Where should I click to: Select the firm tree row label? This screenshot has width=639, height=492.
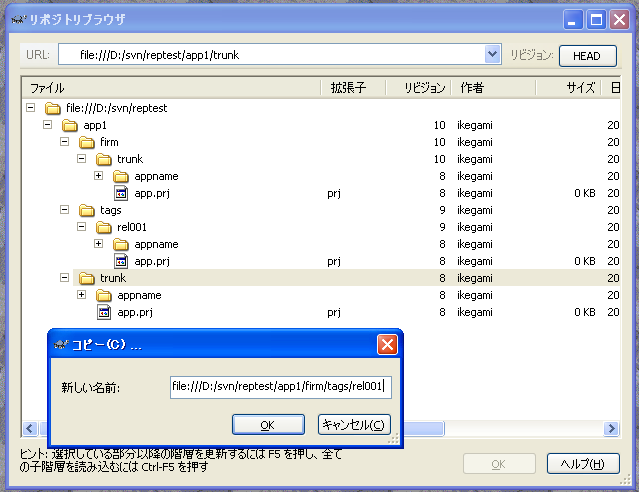[x=109, y=142]
